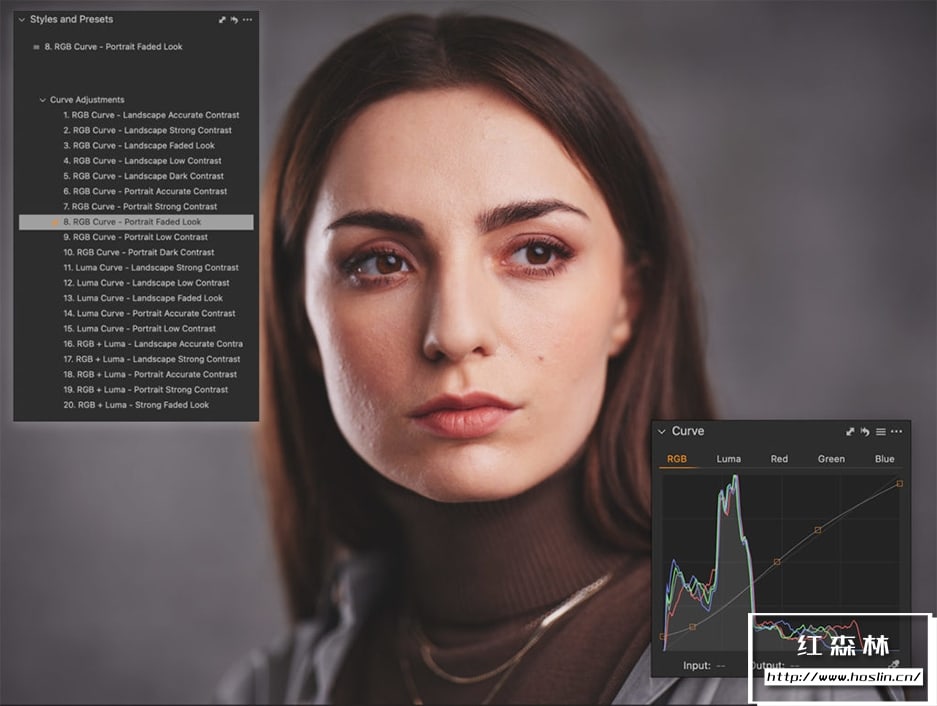The width and height of the screenshot is (937, 706).
Task: Collapse the Curve Adjustments group
Action: click(42, 100)
